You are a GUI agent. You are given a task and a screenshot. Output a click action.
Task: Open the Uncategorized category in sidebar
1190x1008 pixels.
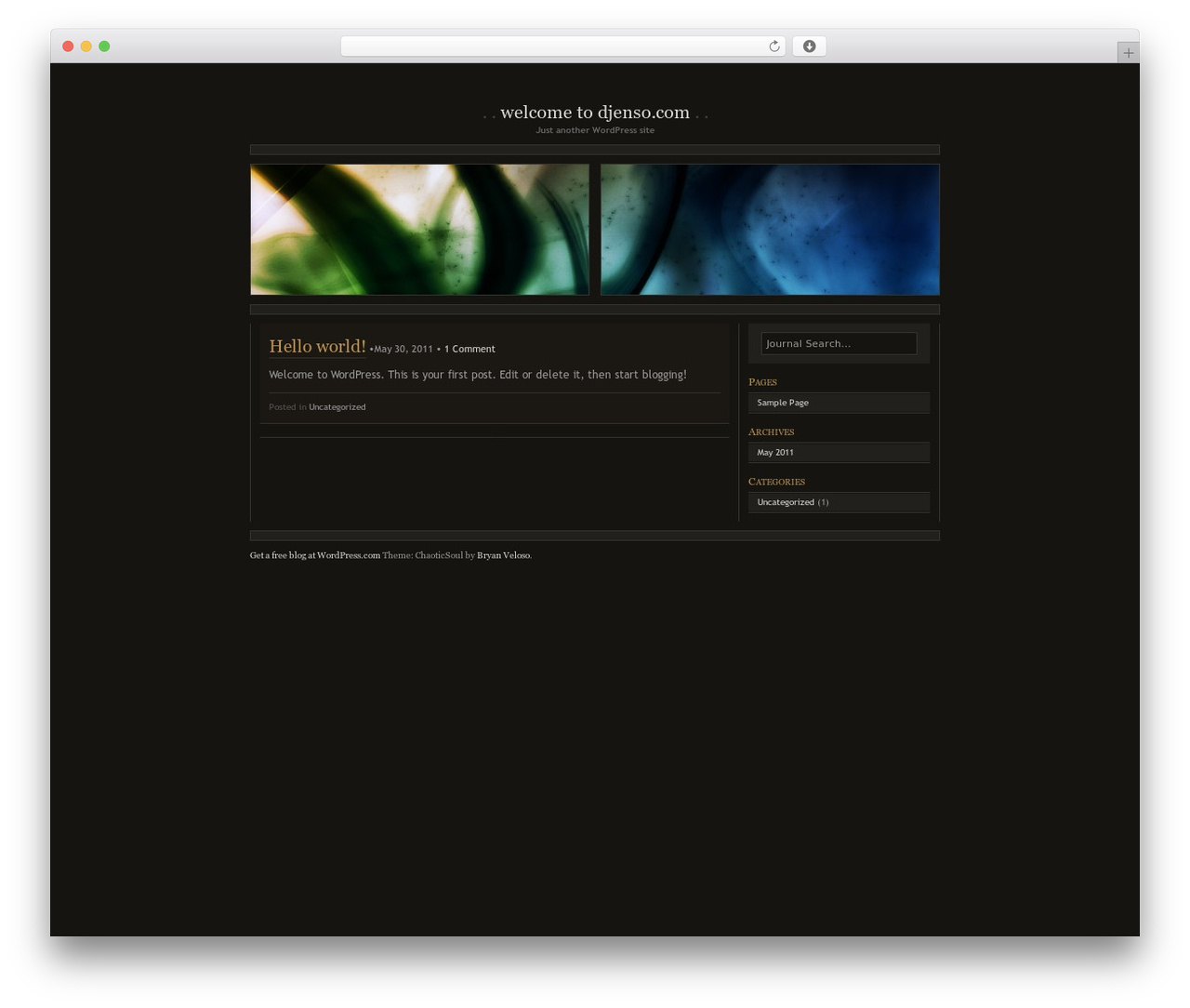[x=786, y=502]
